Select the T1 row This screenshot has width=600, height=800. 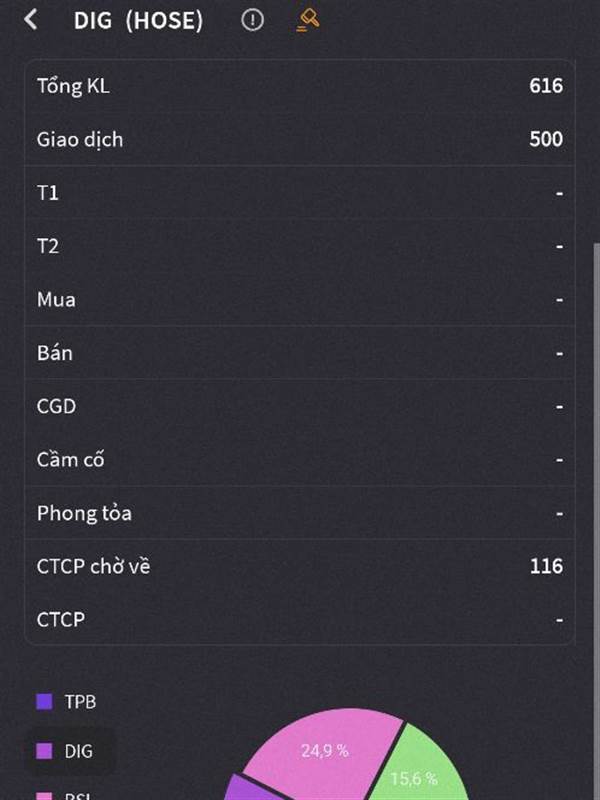click(300, 193)
